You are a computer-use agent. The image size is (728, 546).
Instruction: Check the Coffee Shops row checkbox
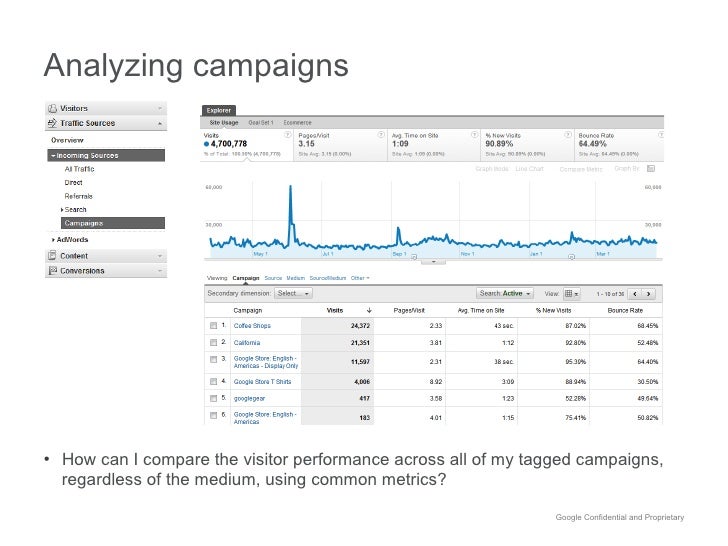pos(213,326)
